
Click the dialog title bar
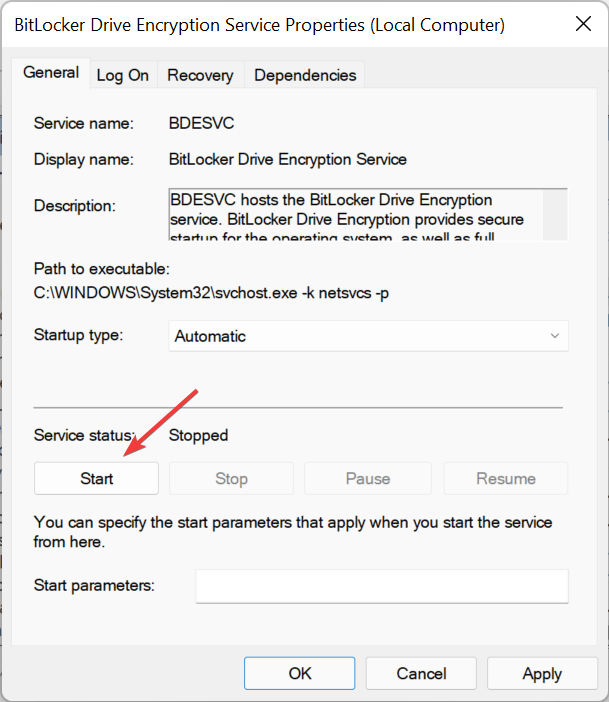tap(260, 24)
